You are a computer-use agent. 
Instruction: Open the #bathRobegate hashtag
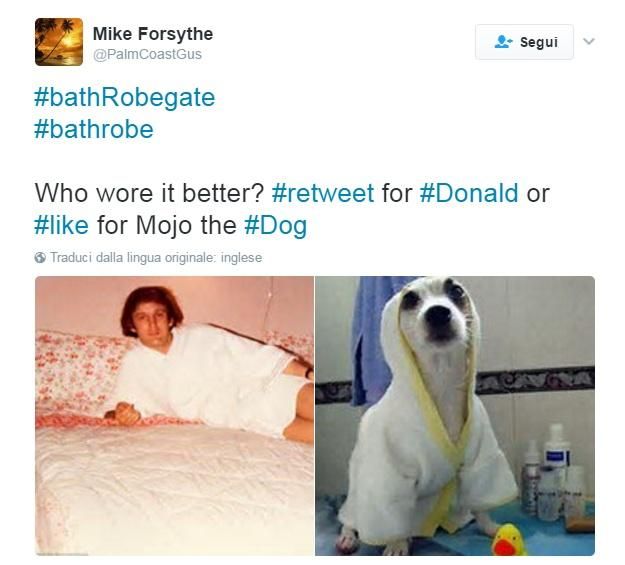(x=125, y=98)
